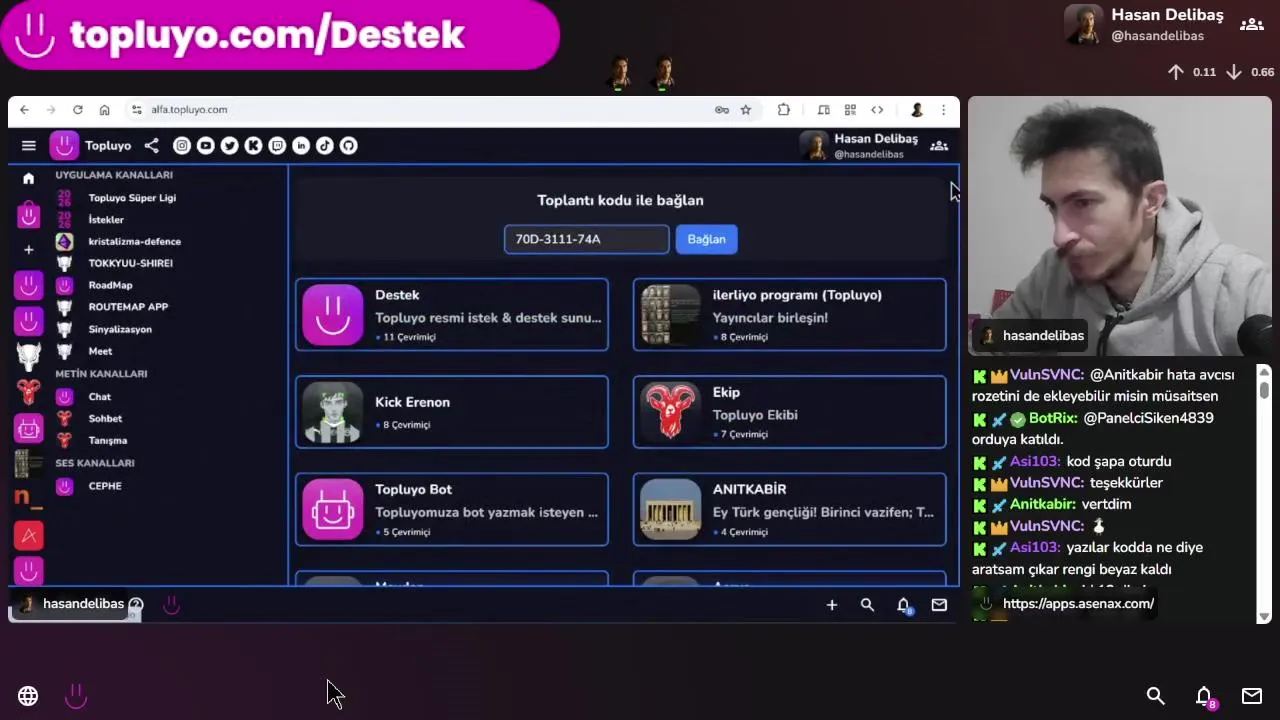
Task: Click the globe icon at screen bottom left
Action: point(28,696)
